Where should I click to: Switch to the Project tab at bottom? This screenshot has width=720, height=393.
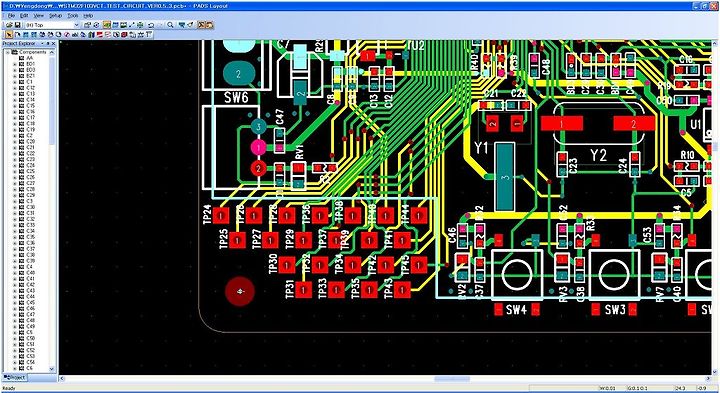click(x=15, y=377)
